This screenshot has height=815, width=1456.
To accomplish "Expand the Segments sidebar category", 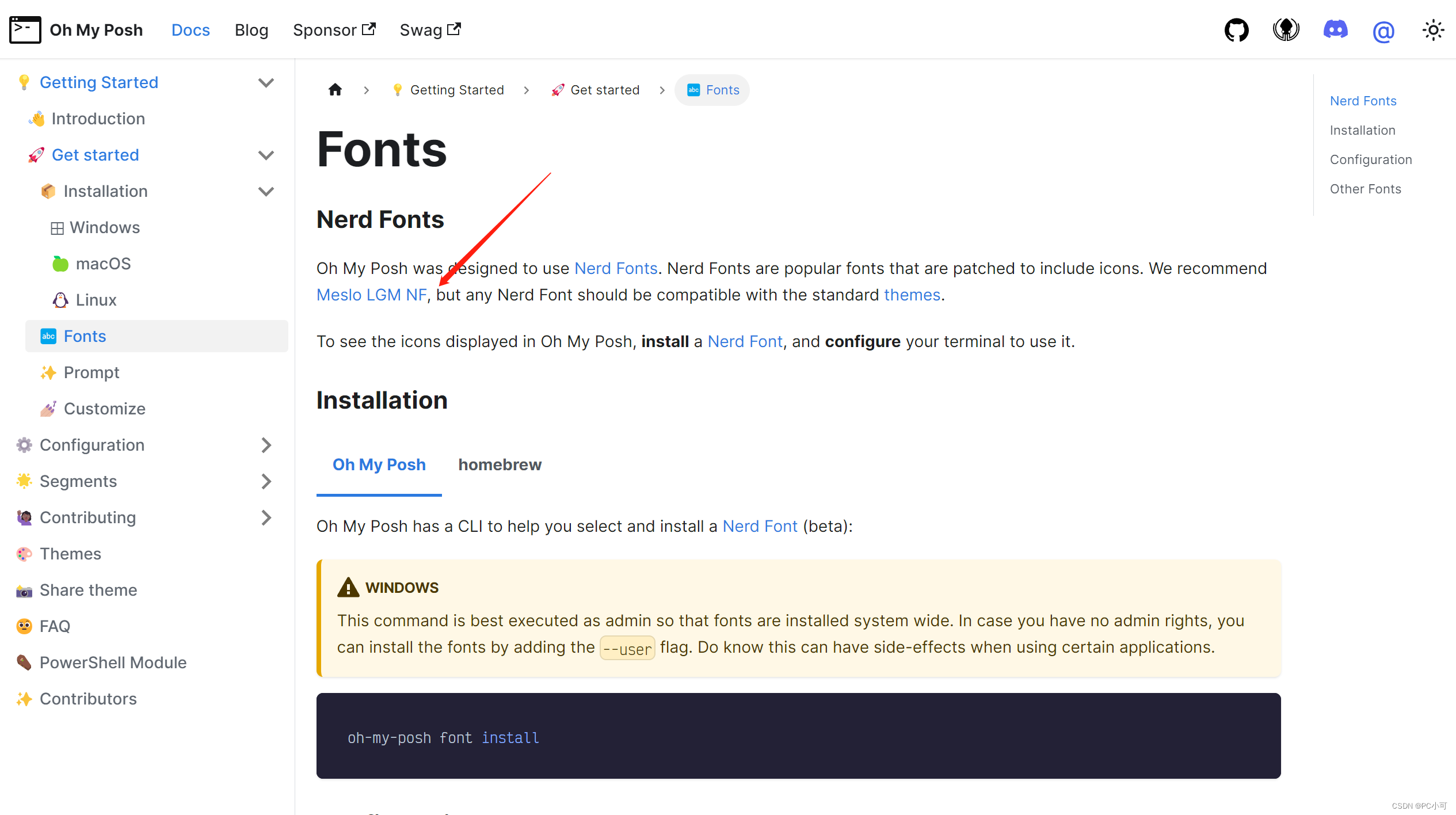I will tap(266, 481).
